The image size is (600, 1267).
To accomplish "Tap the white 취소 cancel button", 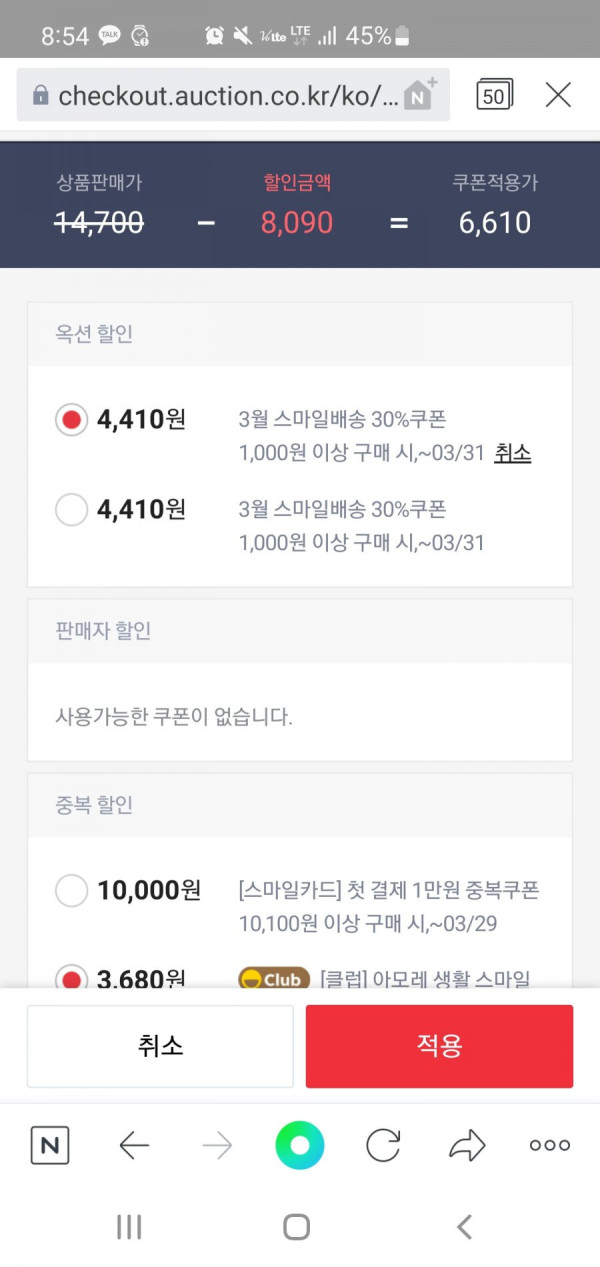I will click(x=160, y=1046).
